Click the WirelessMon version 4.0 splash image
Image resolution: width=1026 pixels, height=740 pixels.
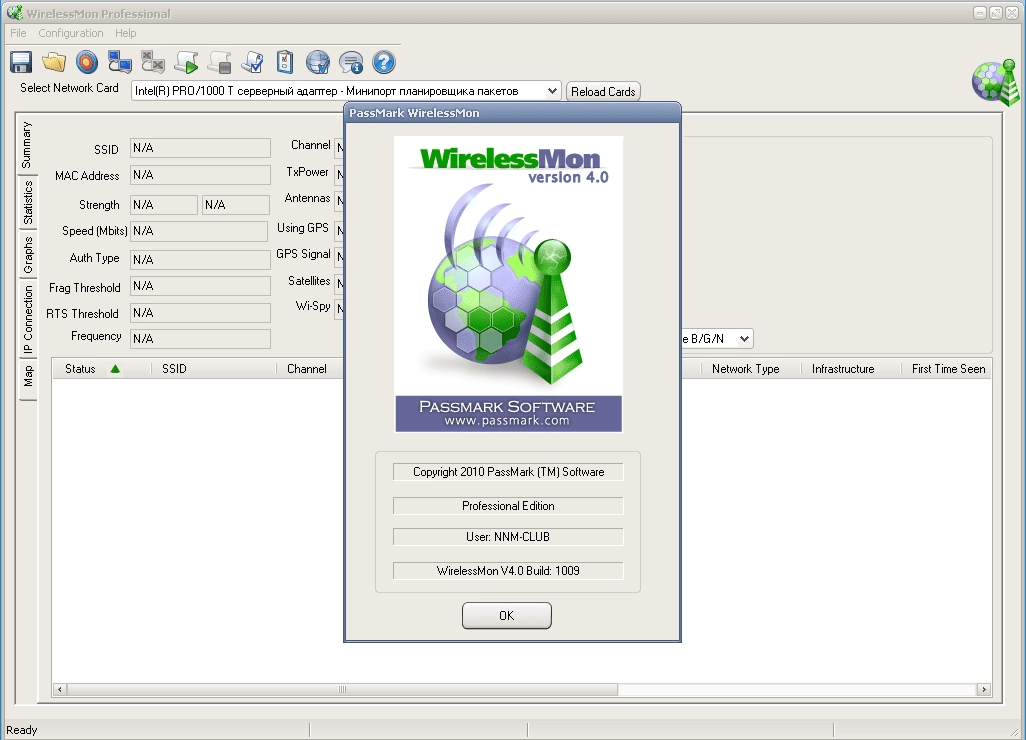click(508, 284)
